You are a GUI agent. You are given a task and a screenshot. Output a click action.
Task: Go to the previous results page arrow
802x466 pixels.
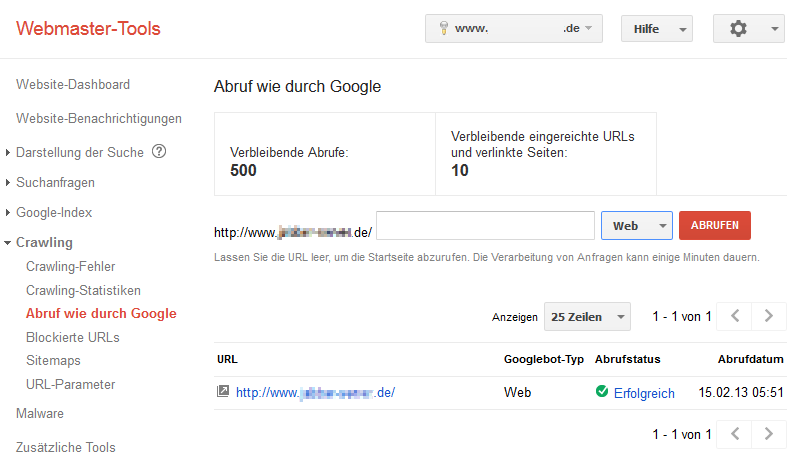(735, 316)
